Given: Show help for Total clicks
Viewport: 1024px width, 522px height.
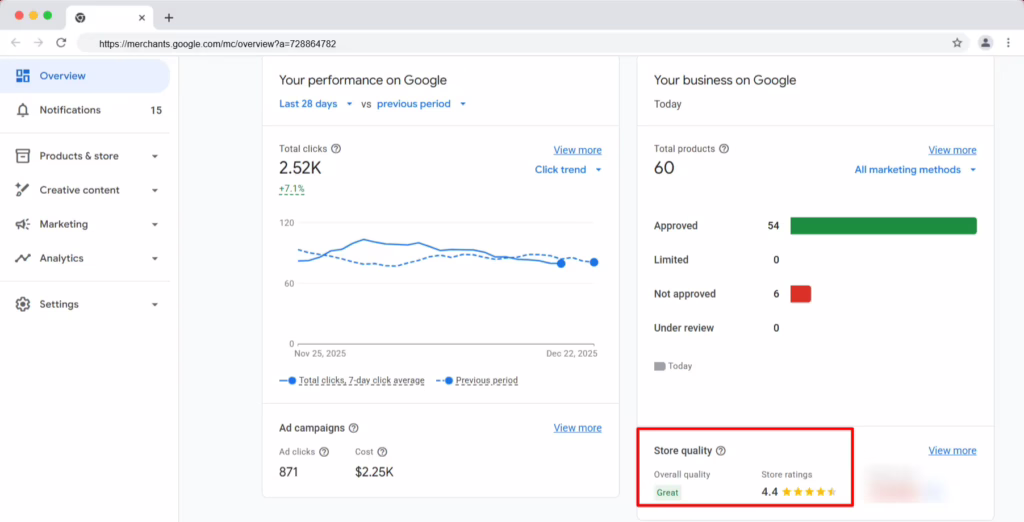Looking at the screenshot, I should [x=336, y=149].
